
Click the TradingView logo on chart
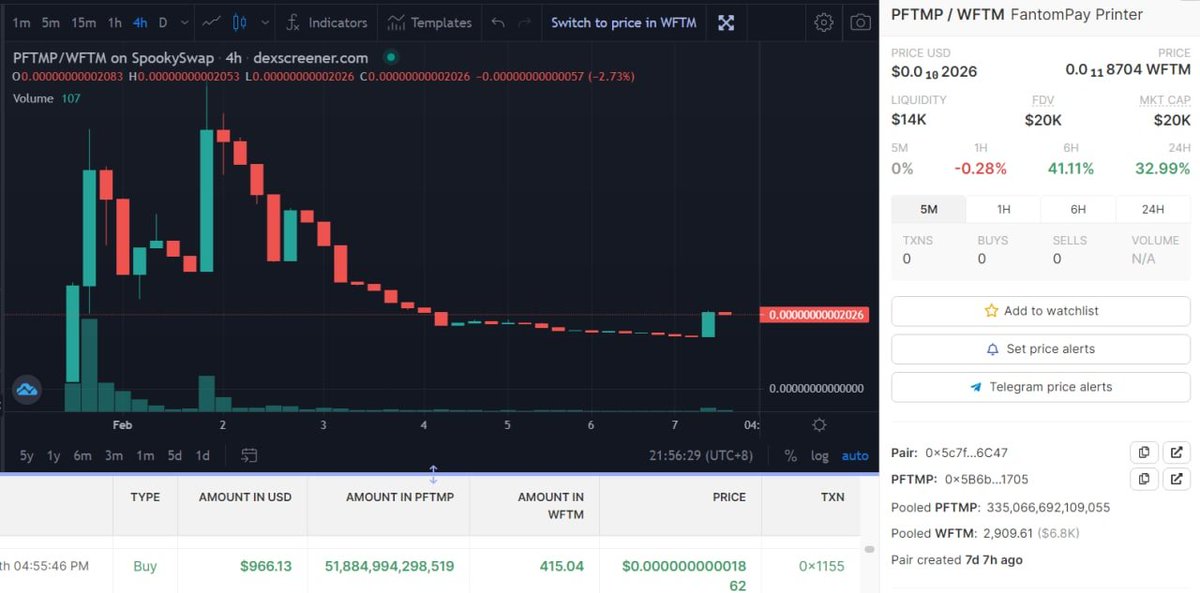[27, 389]
